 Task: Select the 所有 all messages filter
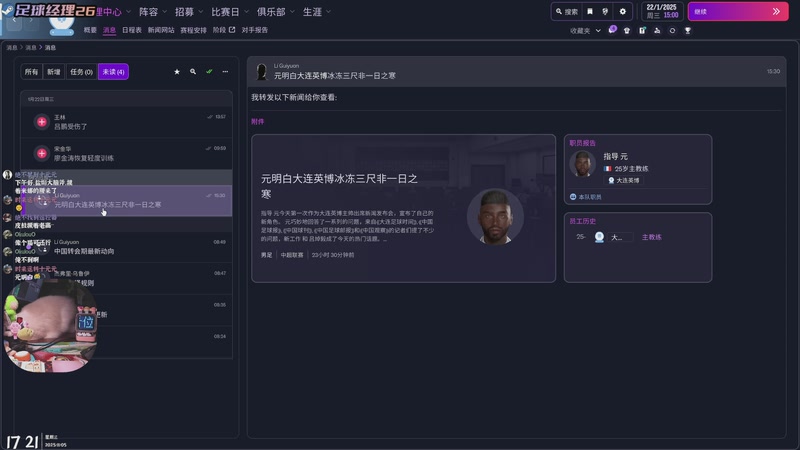31,72
